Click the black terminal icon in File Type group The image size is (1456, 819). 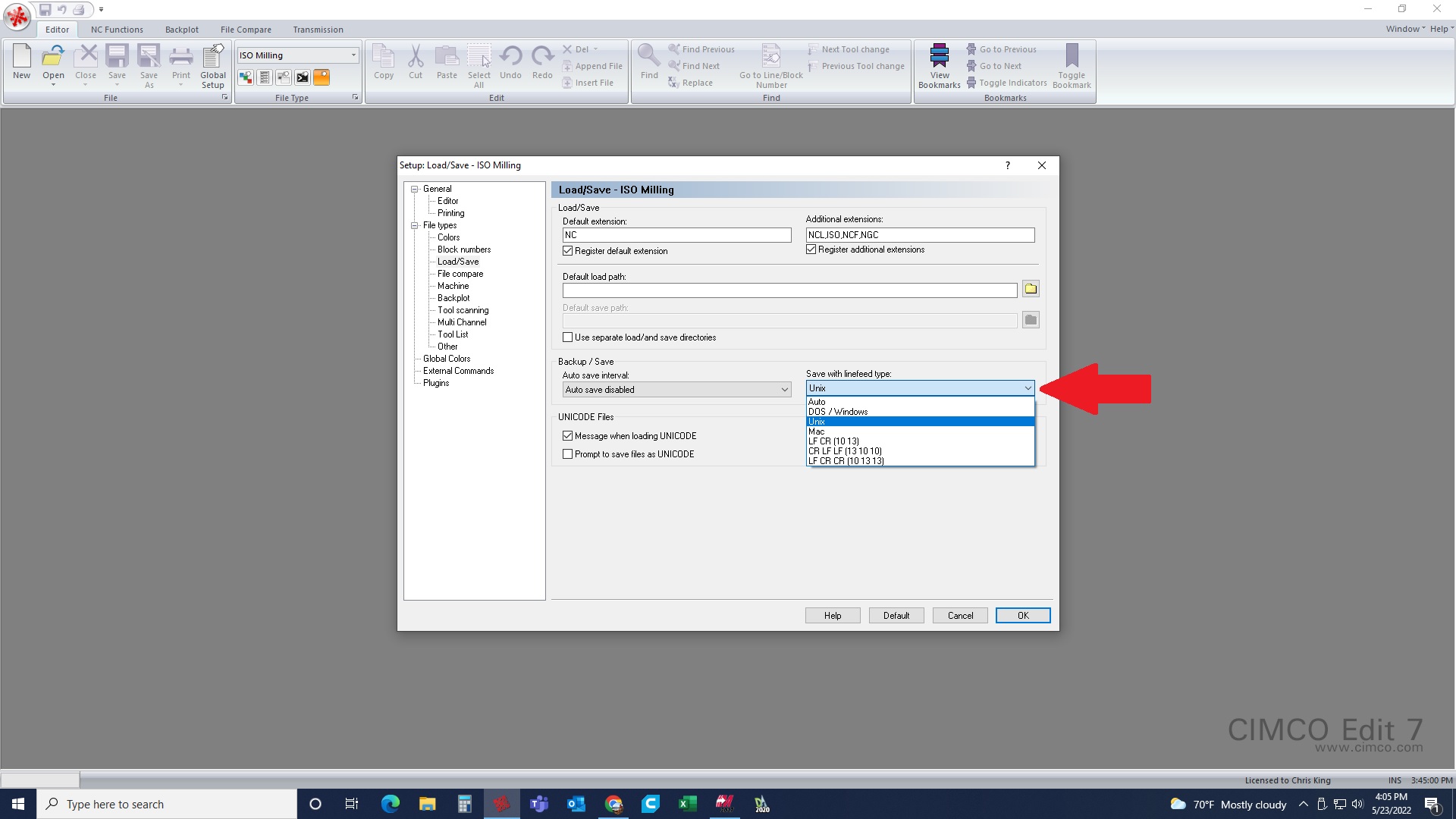pyautogui.click(x=303, y=77)
